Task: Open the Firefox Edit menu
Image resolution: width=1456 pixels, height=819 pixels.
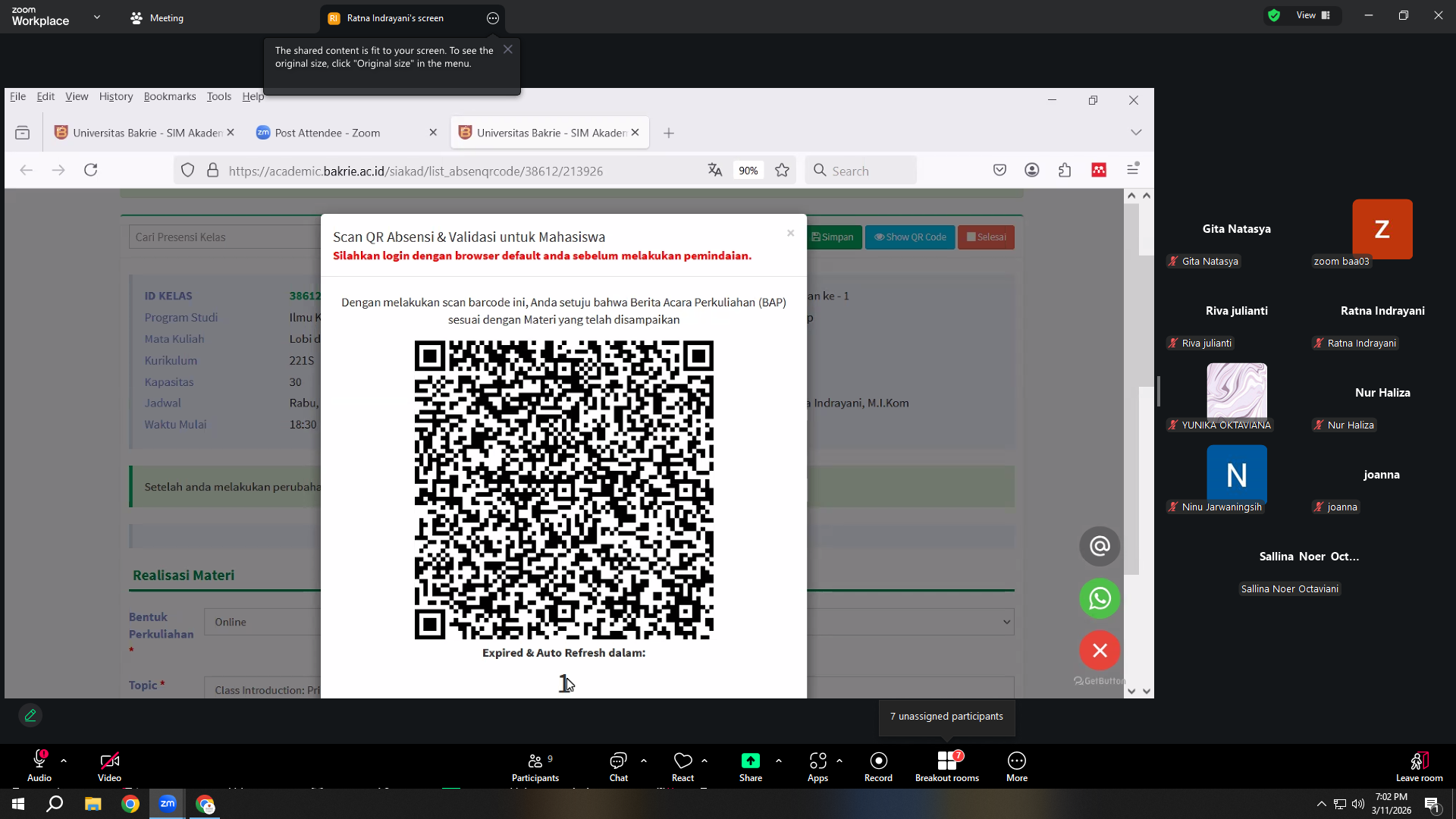Action: [x=45, y=96]
